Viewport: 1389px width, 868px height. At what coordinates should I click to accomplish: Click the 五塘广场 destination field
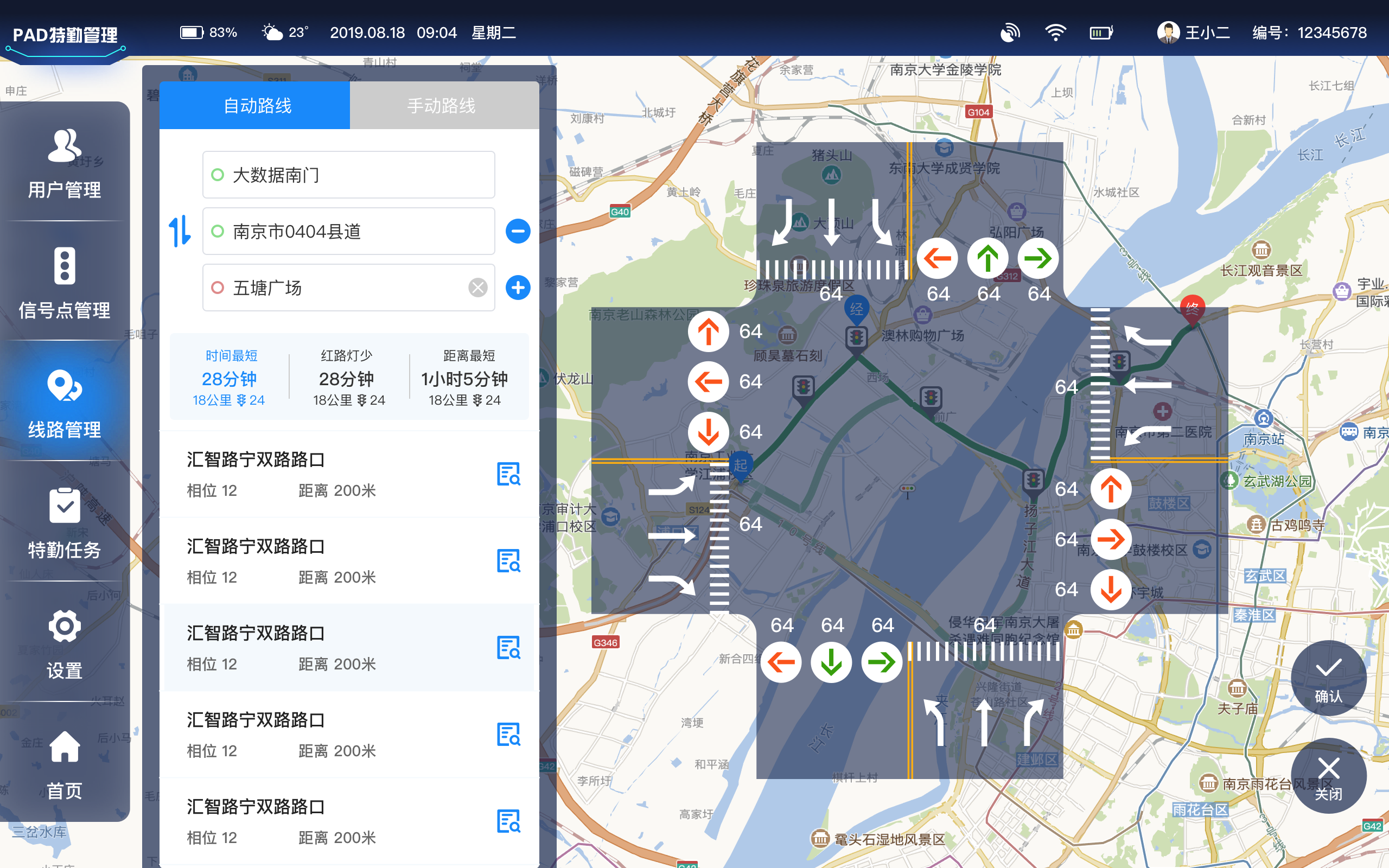tap(348, 287)
